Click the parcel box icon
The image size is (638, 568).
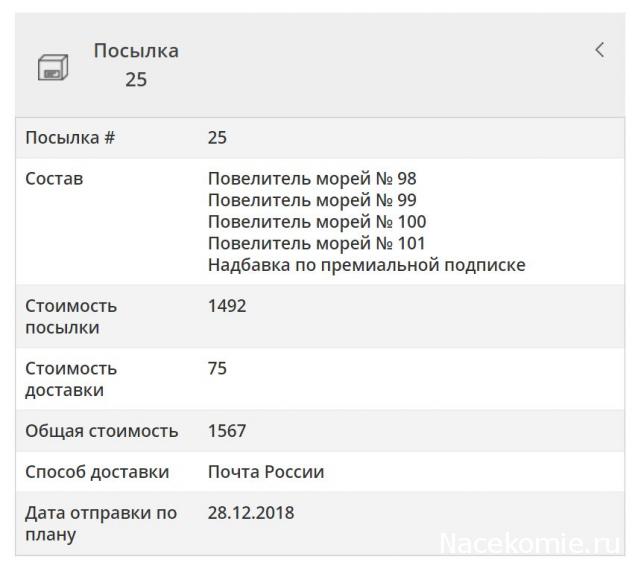point(51,67)
